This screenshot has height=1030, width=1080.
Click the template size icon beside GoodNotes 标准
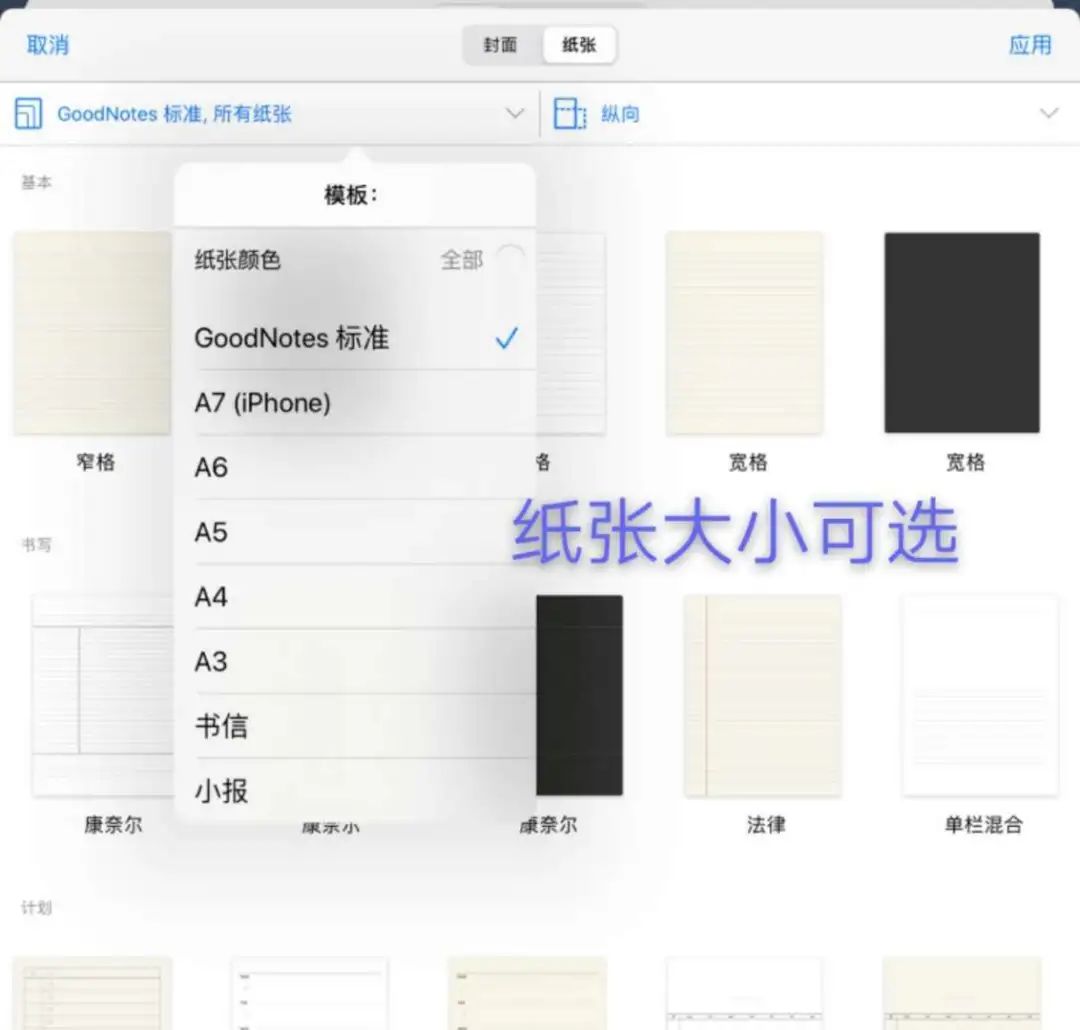pos(28,113)
